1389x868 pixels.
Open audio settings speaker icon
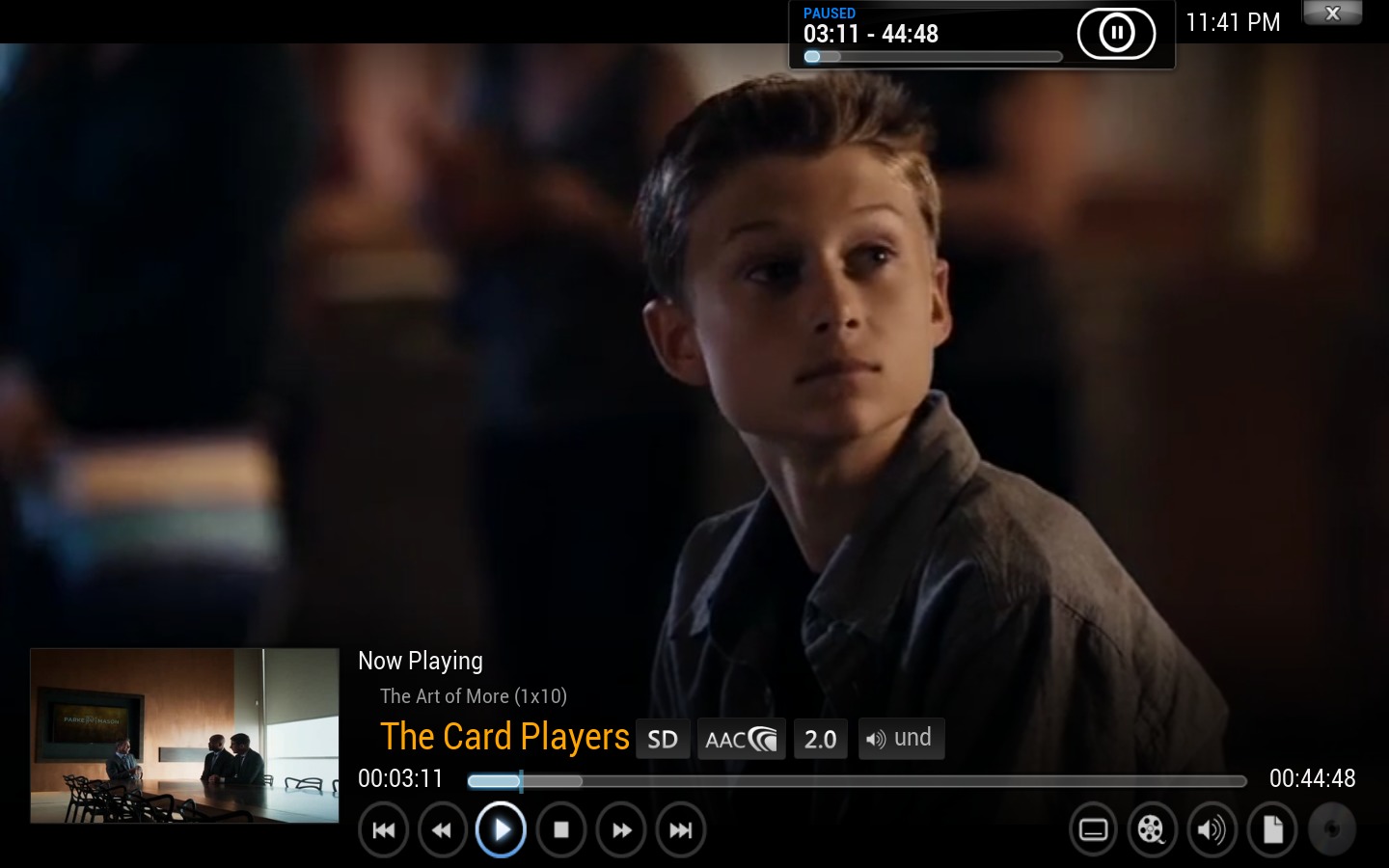point(1212,829)
